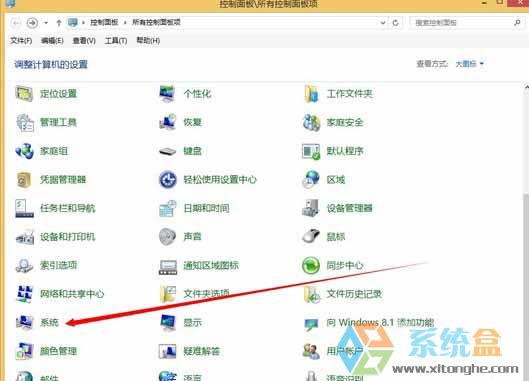Open 网络和共享中心 network icon
The width and height of the screenshot is (529, 381).
[x=25, y=294]
